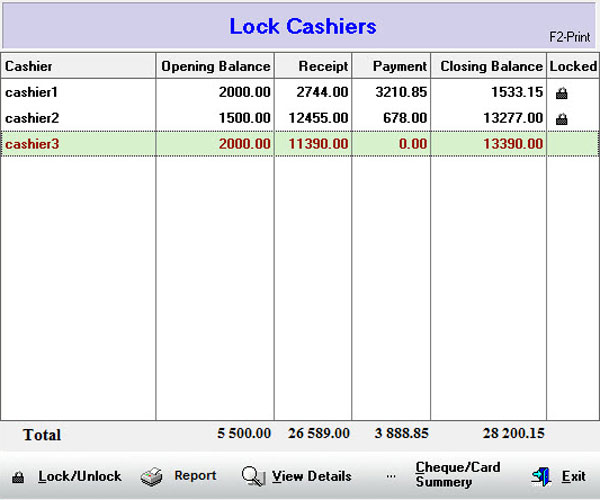This screenshot has width=600, height=500.
Task: Select highlighted cashier3 row name
Action: 32,144
